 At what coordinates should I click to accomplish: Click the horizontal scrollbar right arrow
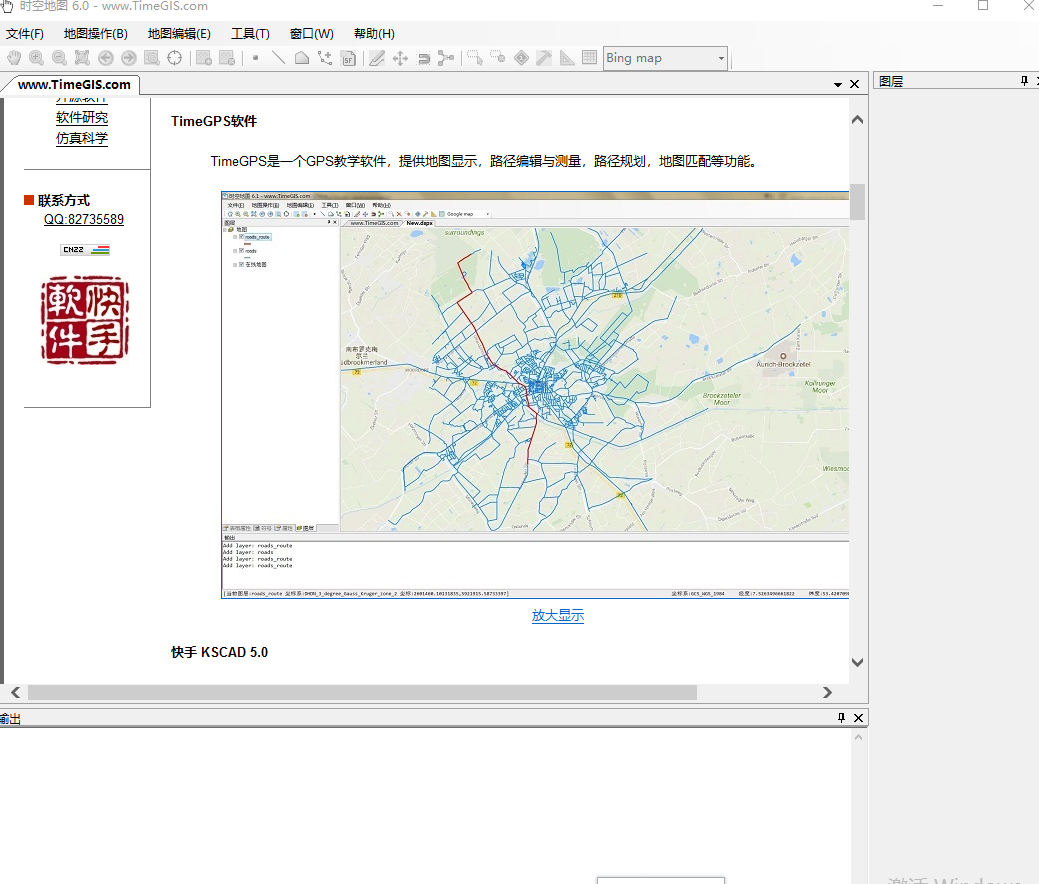pyautogui.click(x=827, y=692)
